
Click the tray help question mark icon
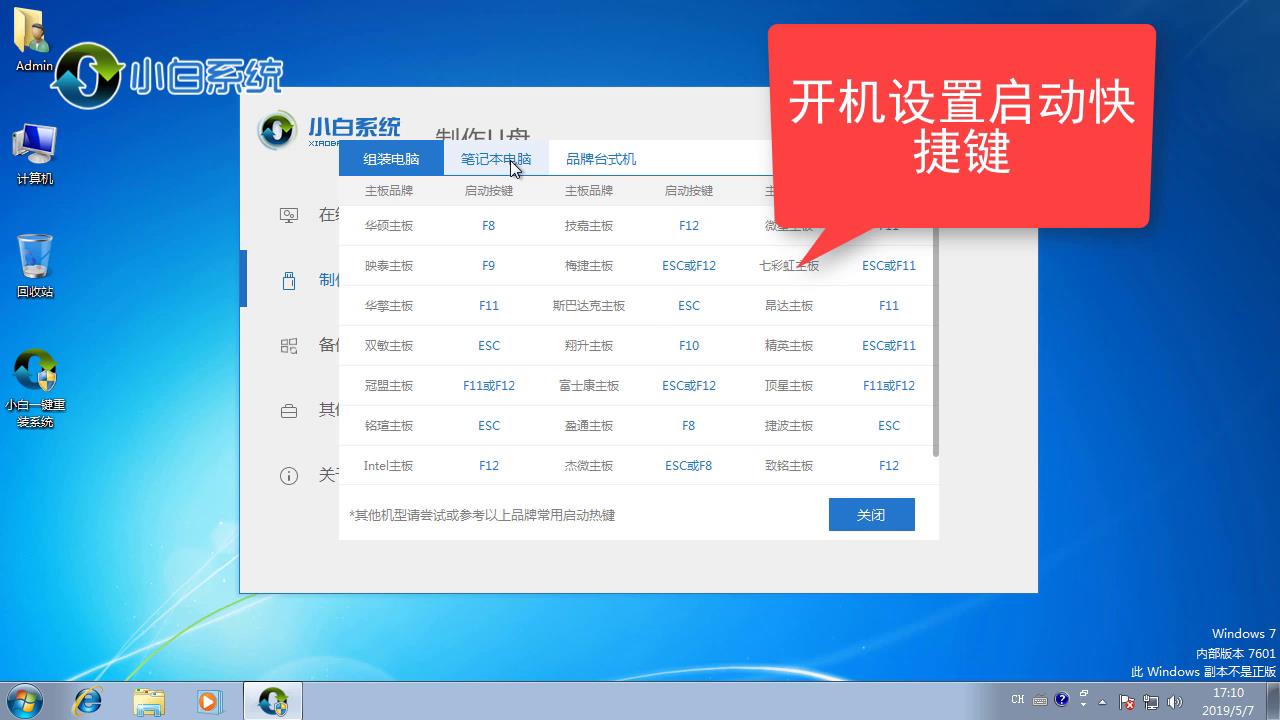[1062, 700]
